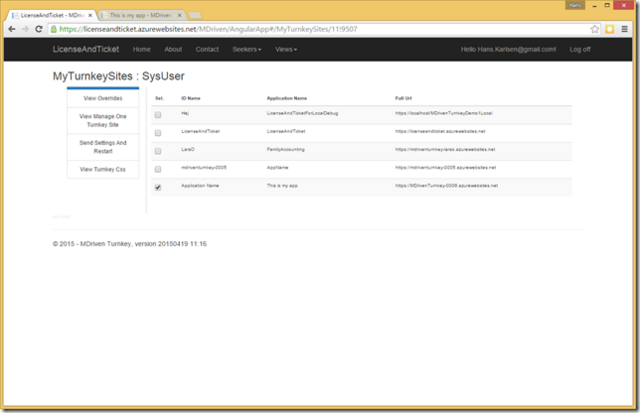Click the licenseandticket.azurewebsites.net URL cell

[x=440, y=131]
